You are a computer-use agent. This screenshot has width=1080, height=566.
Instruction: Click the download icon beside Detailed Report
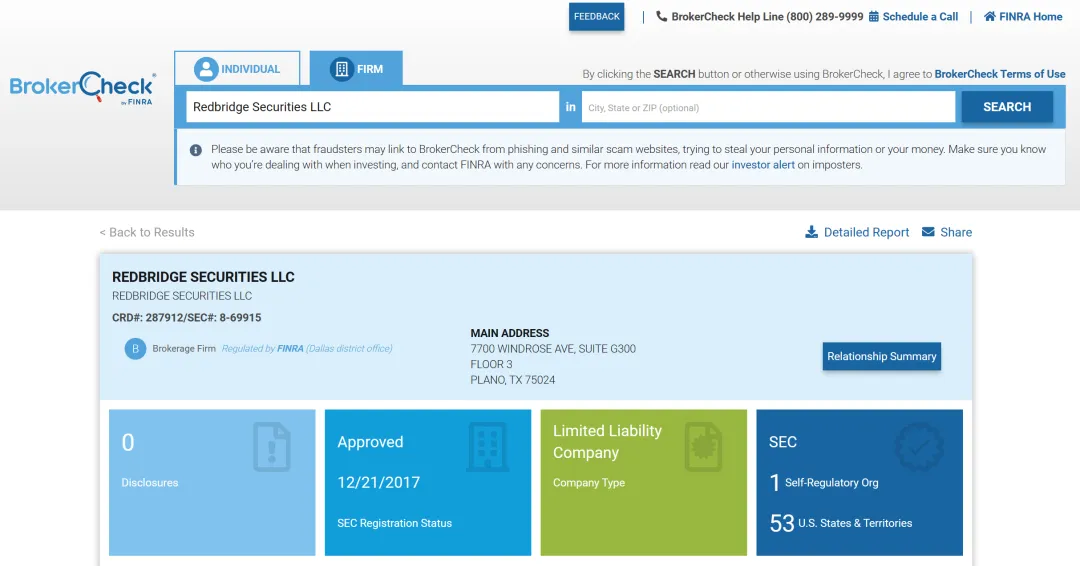[x=811, y=232]
